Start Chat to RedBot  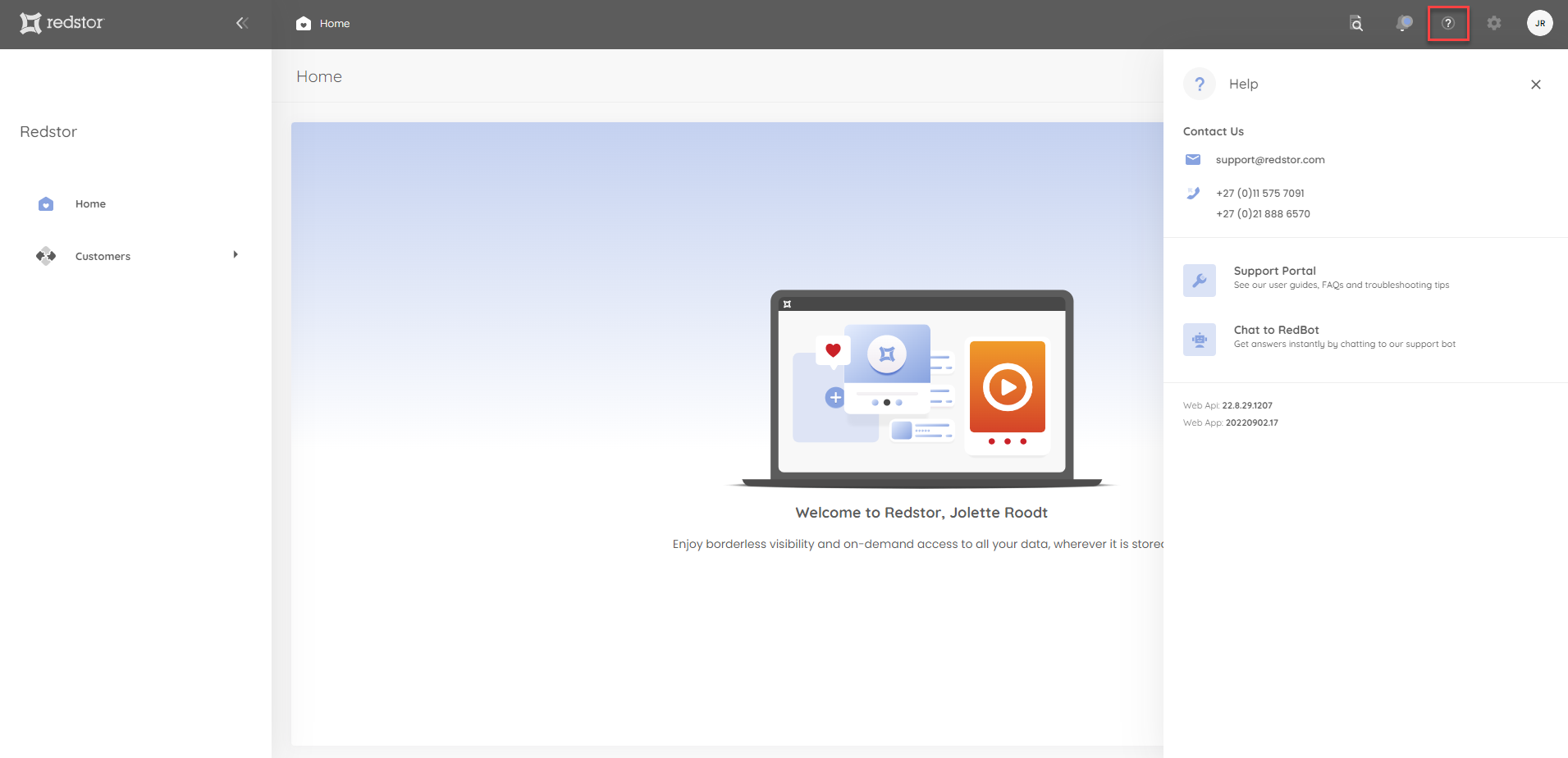pos(1277,330)
